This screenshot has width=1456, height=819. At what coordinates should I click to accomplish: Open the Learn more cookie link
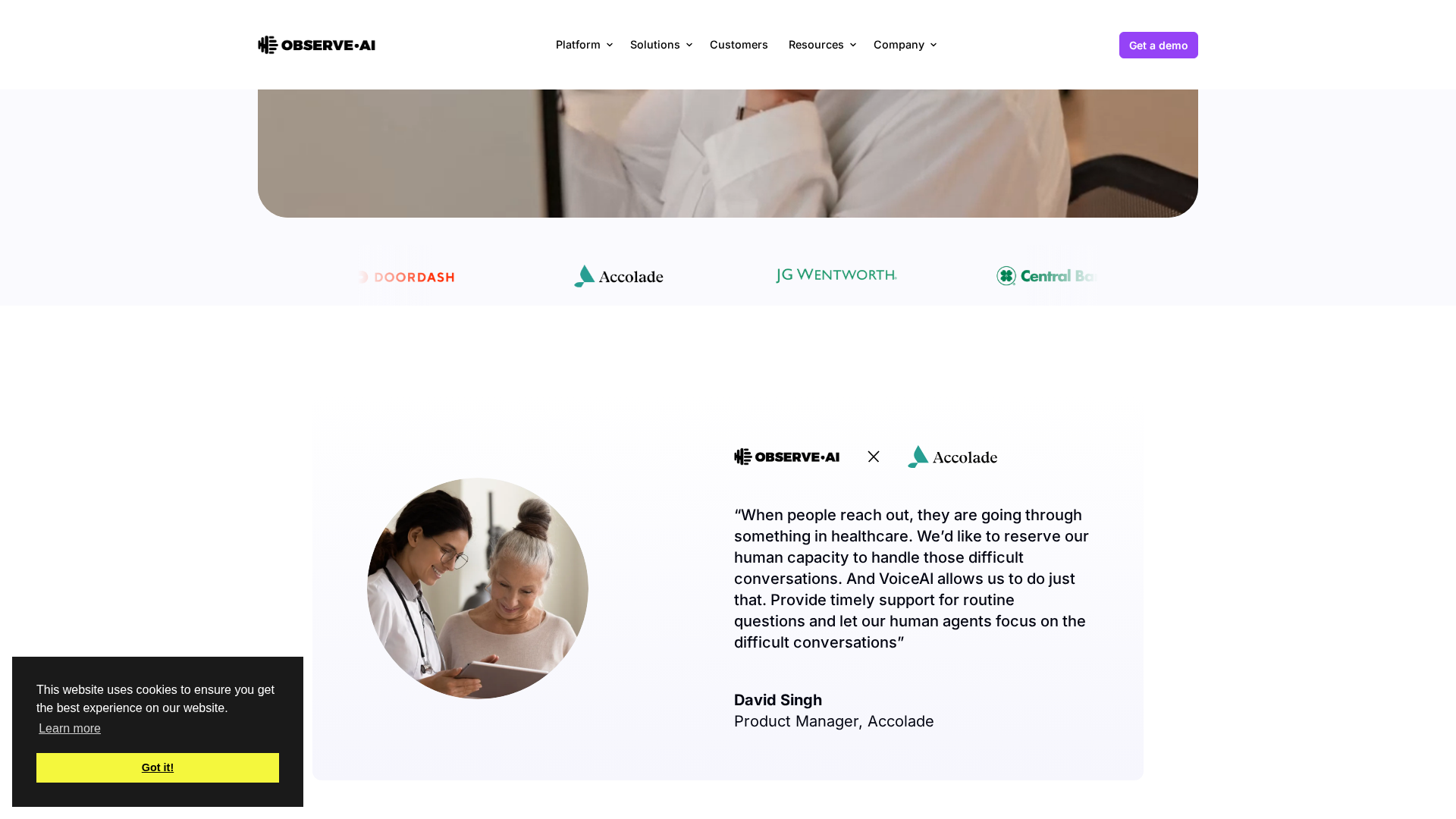coord(70,729)
